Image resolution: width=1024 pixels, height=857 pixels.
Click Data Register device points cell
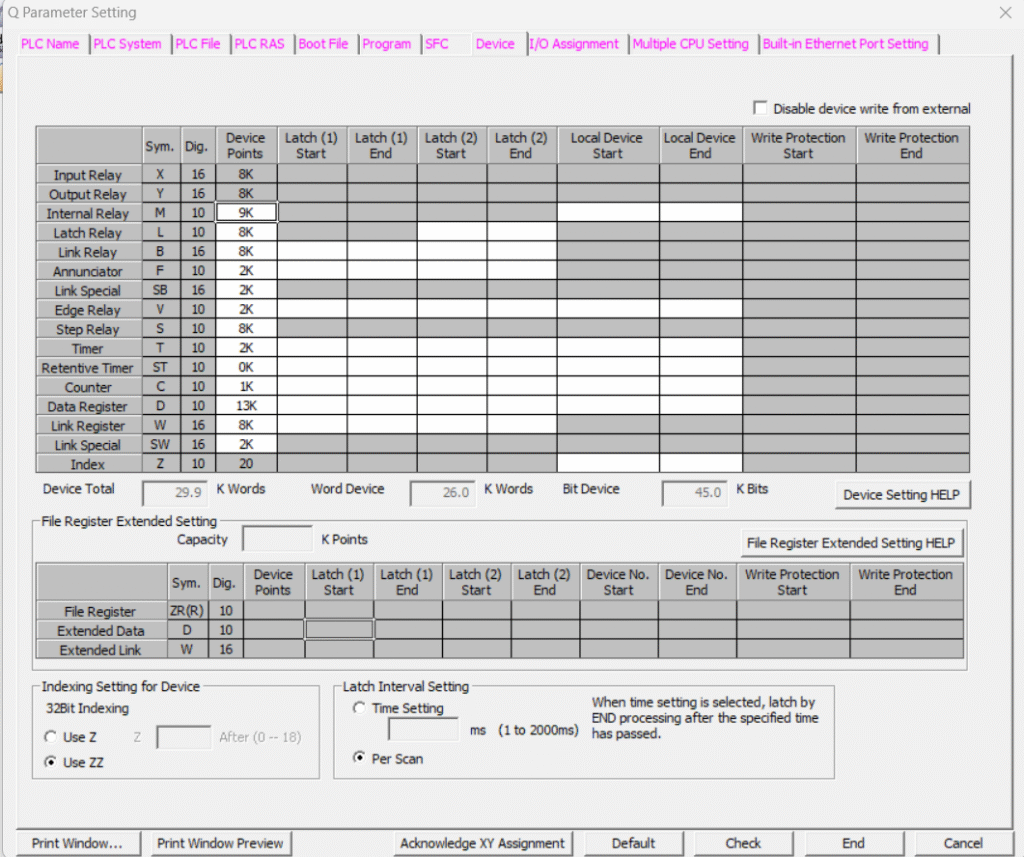246,406
